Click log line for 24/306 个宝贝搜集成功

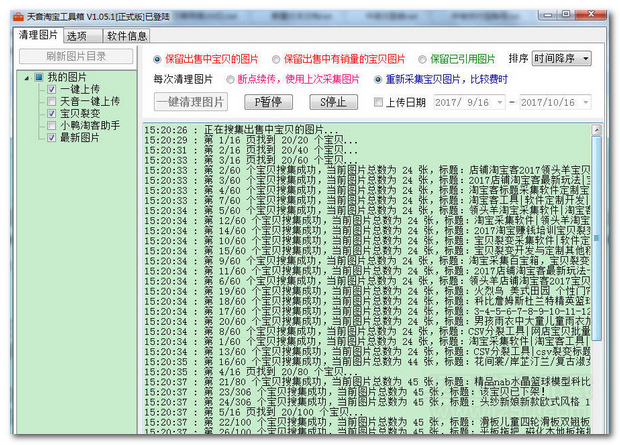click(367, 402)
